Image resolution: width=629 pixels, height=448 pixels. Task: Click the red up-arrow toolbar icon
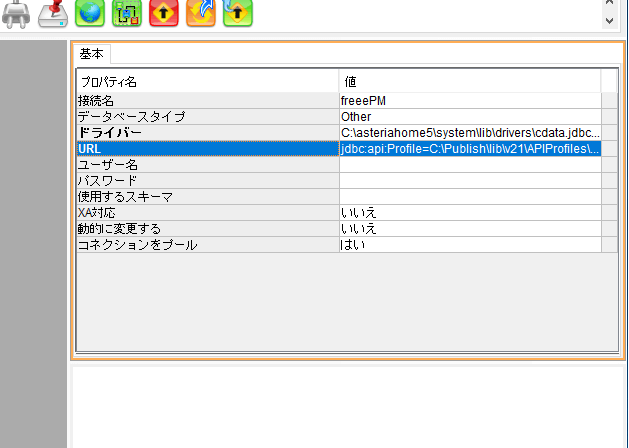click(x=164, y=14)
